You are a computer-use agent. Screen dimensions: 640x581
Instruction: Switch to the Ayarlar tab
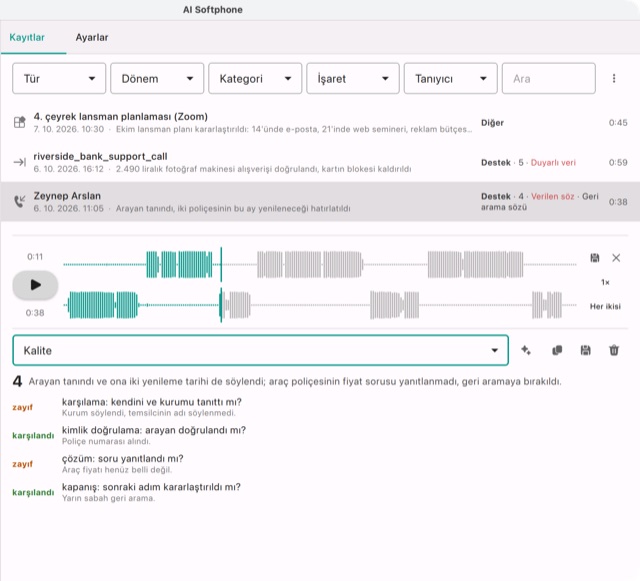pos(92,37)
